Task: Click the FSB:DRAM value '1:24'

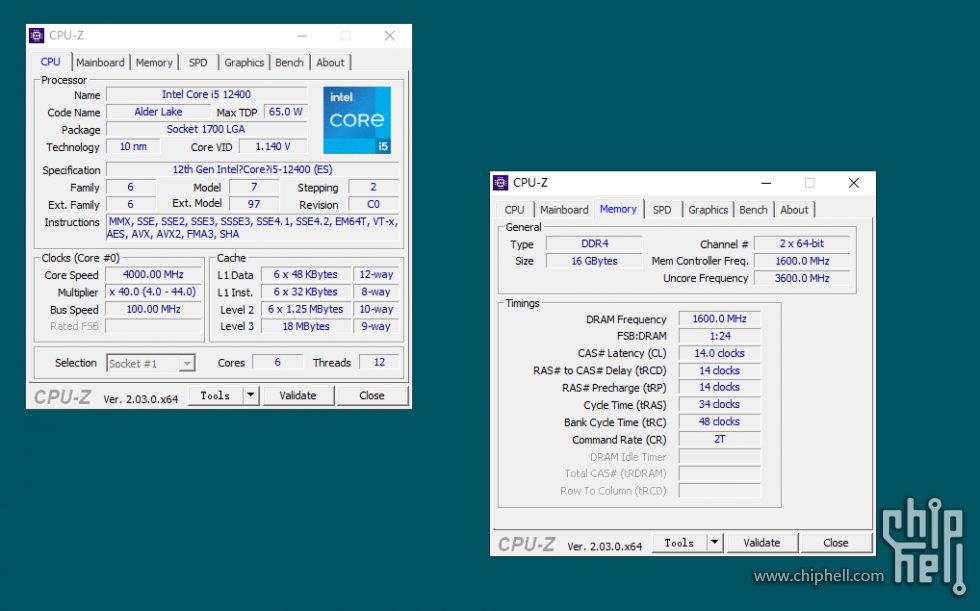Action: [719, 336]
